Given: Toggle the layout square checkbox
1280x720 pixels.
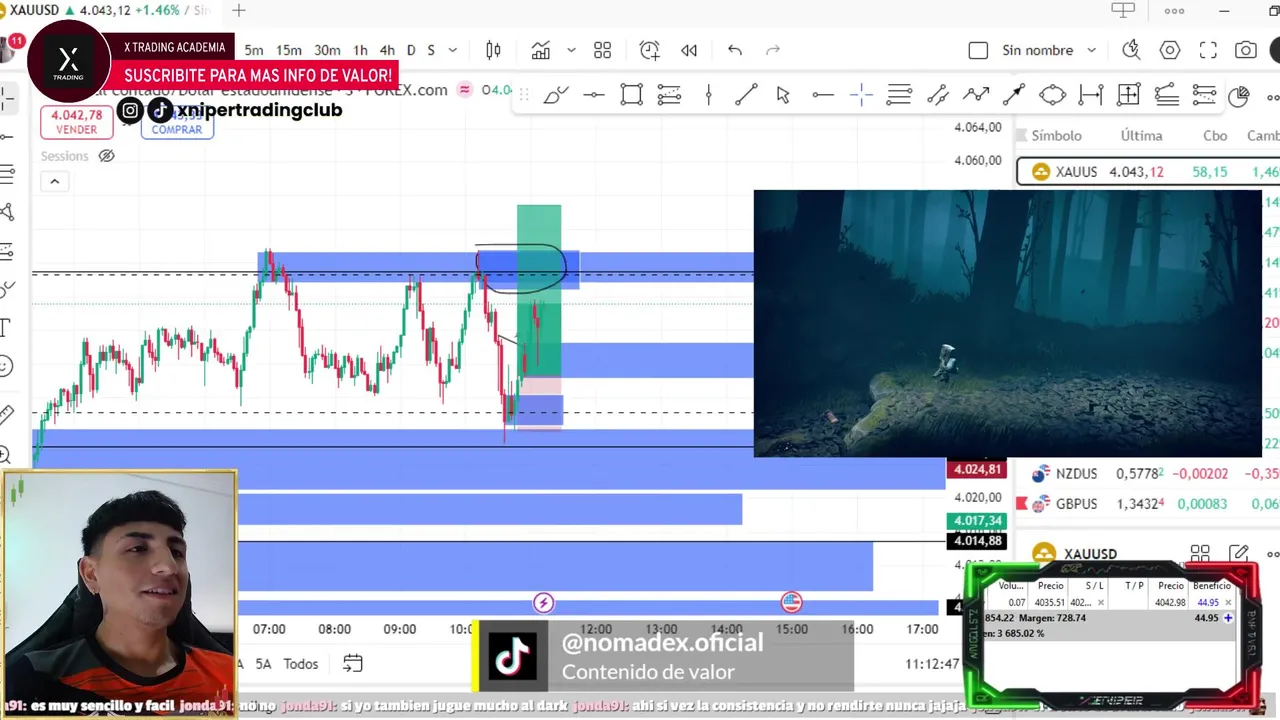Looking at the screenshot, I should click(978, 50).
